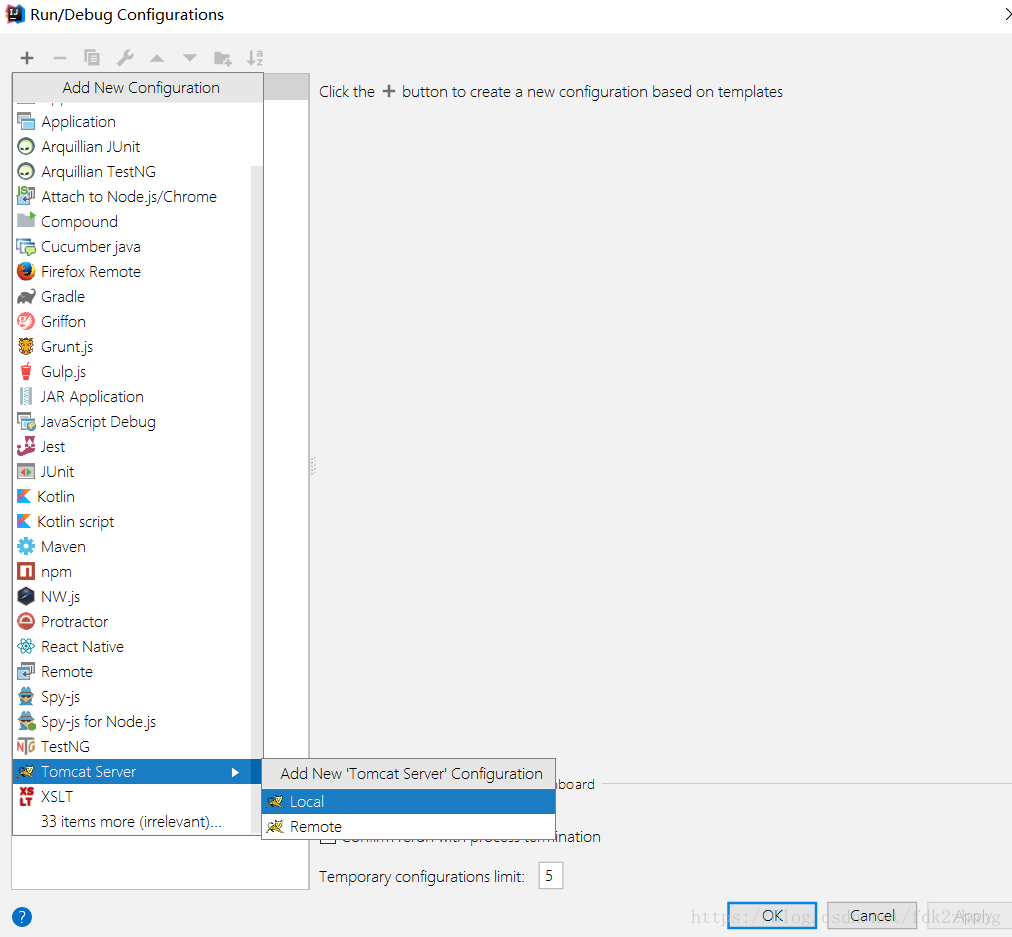
Task: Select Spy-js entry
Action: 132,697
